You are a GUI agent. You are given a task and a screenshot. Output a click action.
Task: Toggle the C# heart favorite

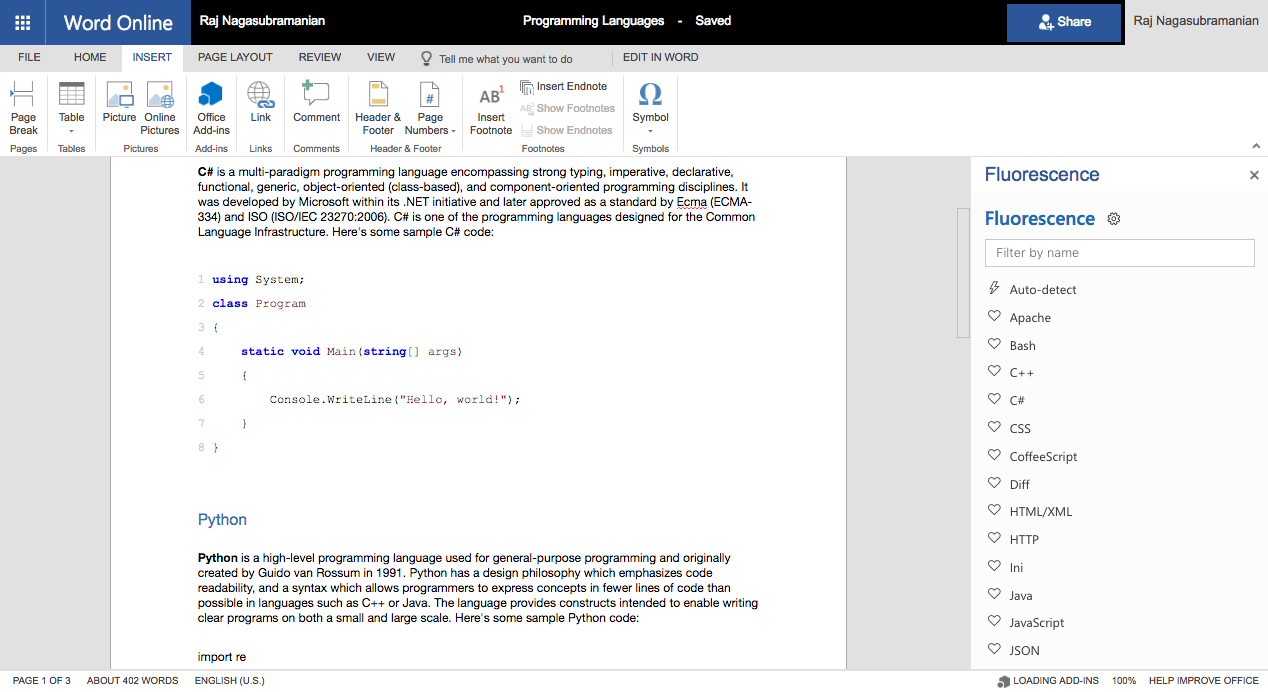pos(994,399)
